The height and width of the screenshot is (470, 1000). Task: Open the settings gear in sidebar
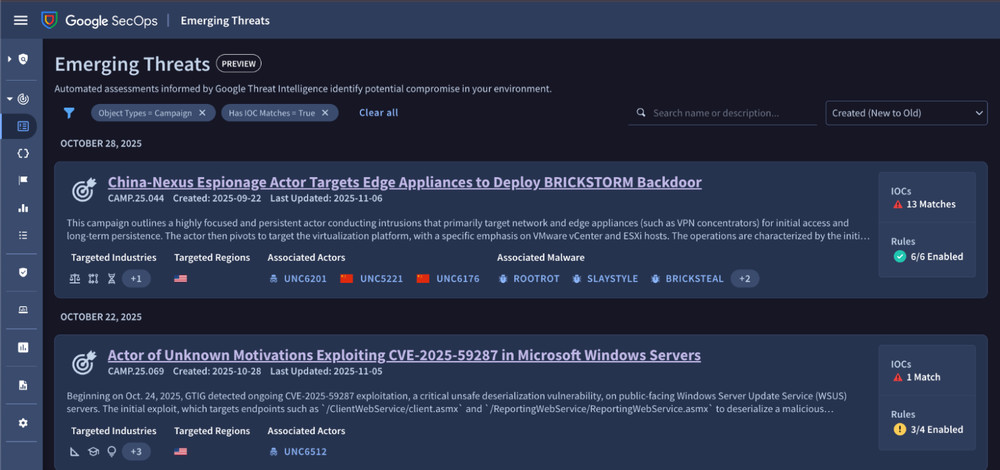[22, 423]
